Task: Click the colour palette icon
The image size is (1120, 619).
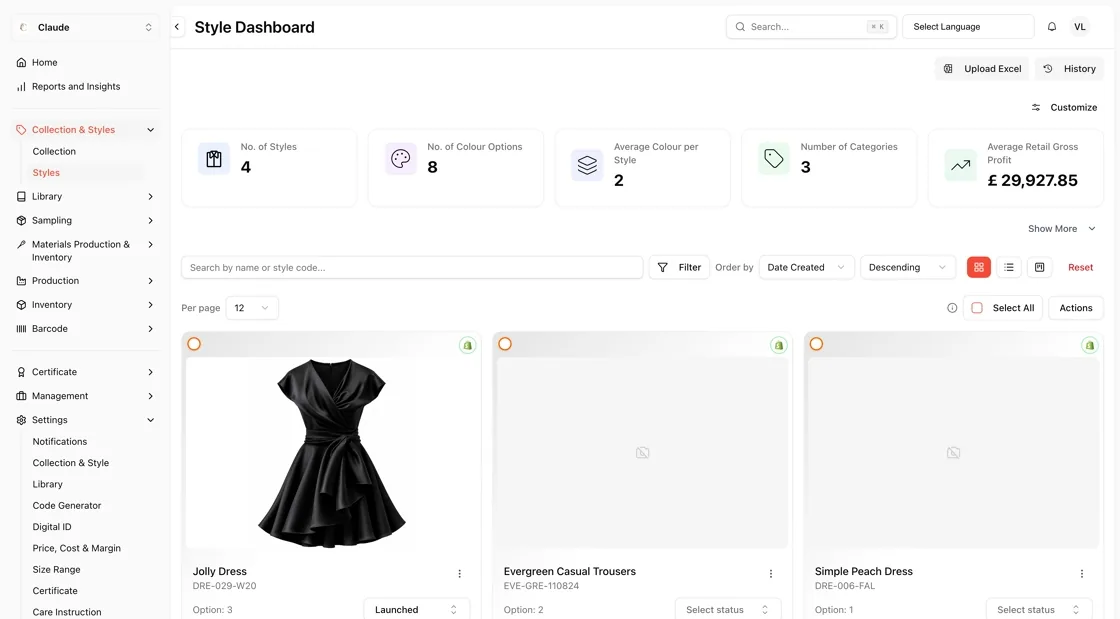Action: click(401, 158)
